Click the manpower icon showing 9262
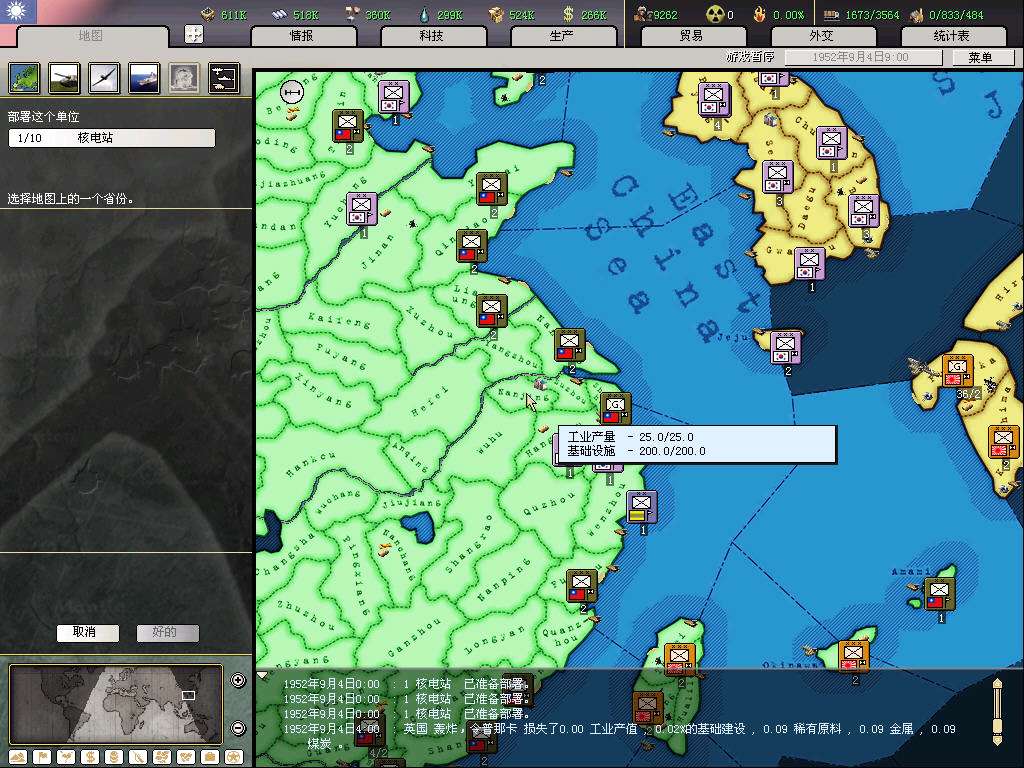 click(643, 14)
